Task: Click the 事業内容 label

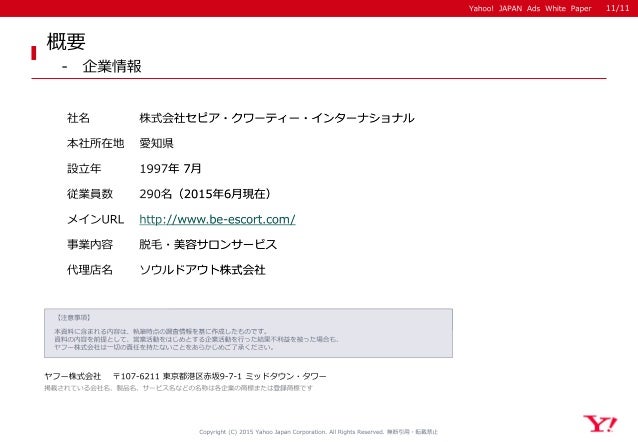Action: tap(90, 245)
